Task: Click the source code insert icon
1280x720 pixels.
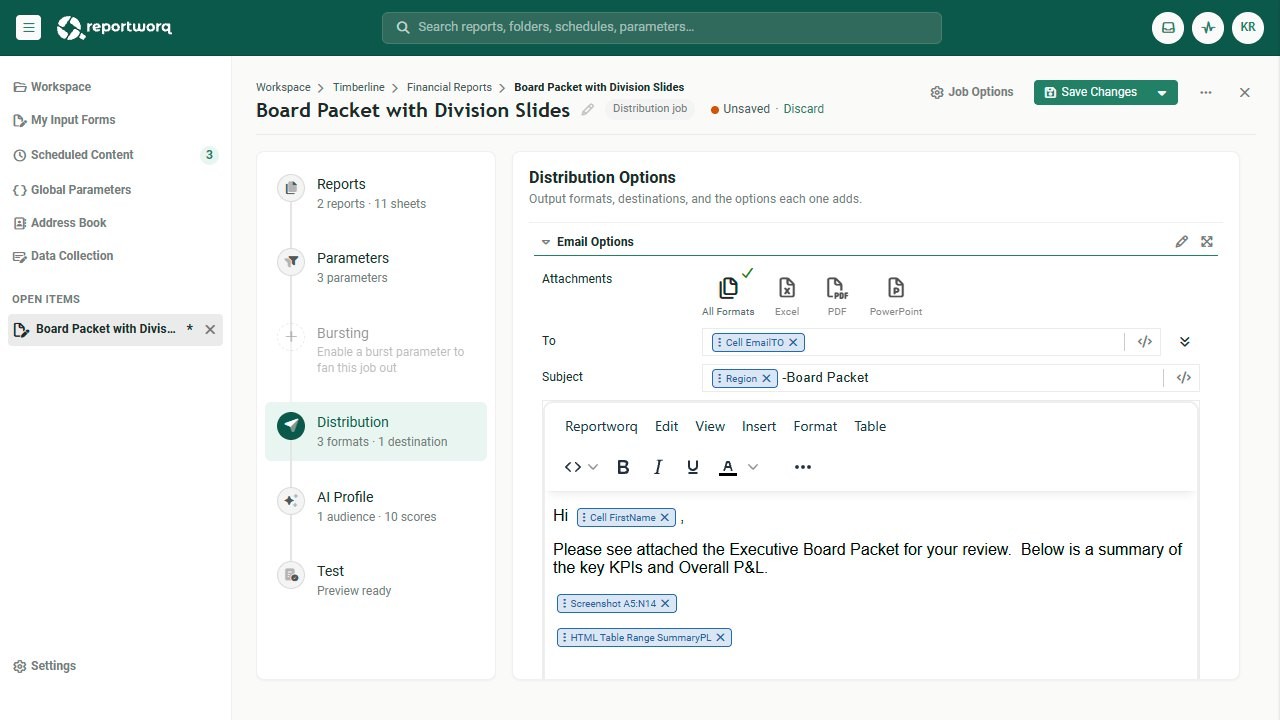Action: (x=573, y=467)
